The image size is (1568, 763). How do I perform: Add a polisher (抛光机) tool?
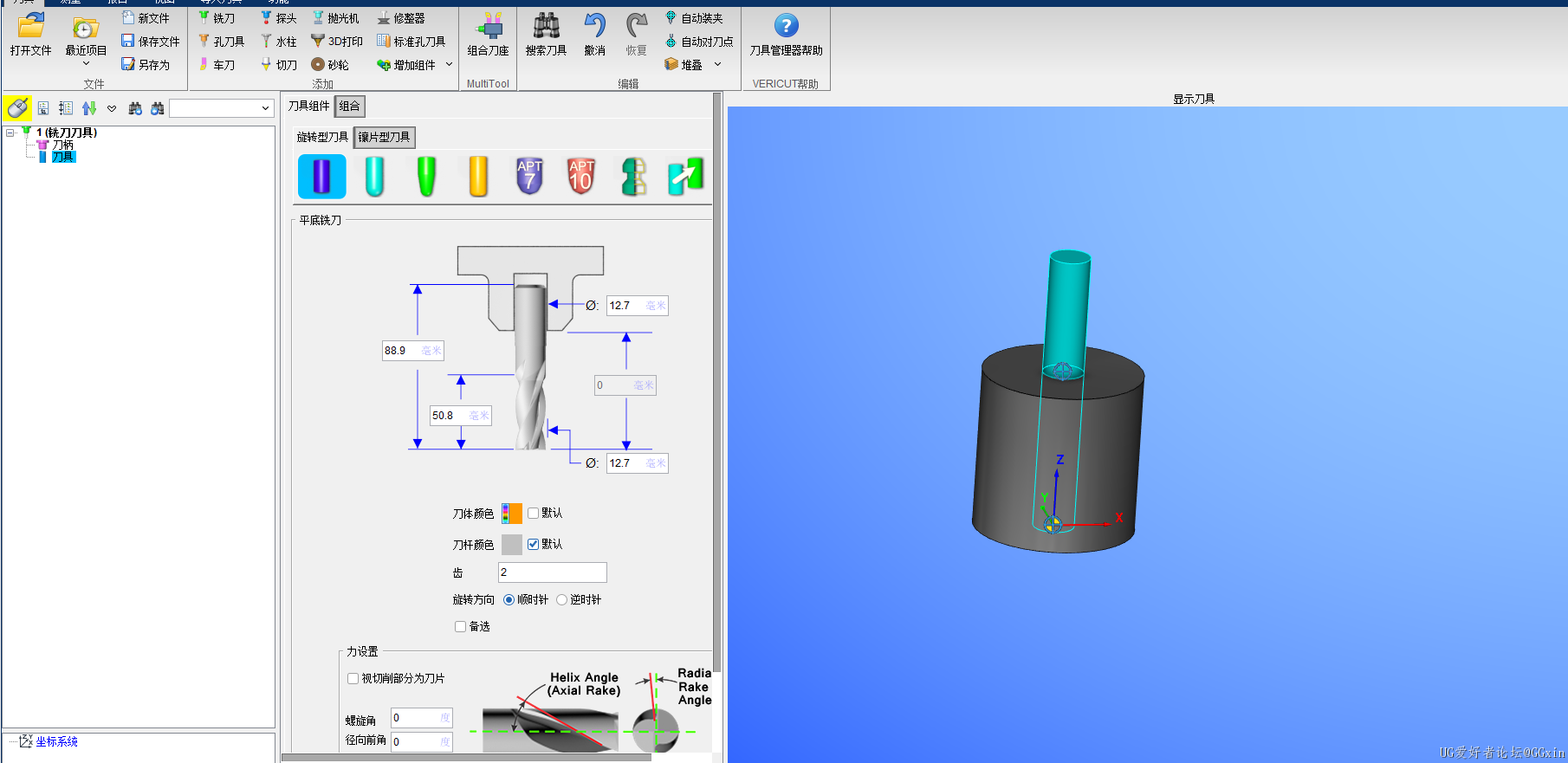pos(335,17)
